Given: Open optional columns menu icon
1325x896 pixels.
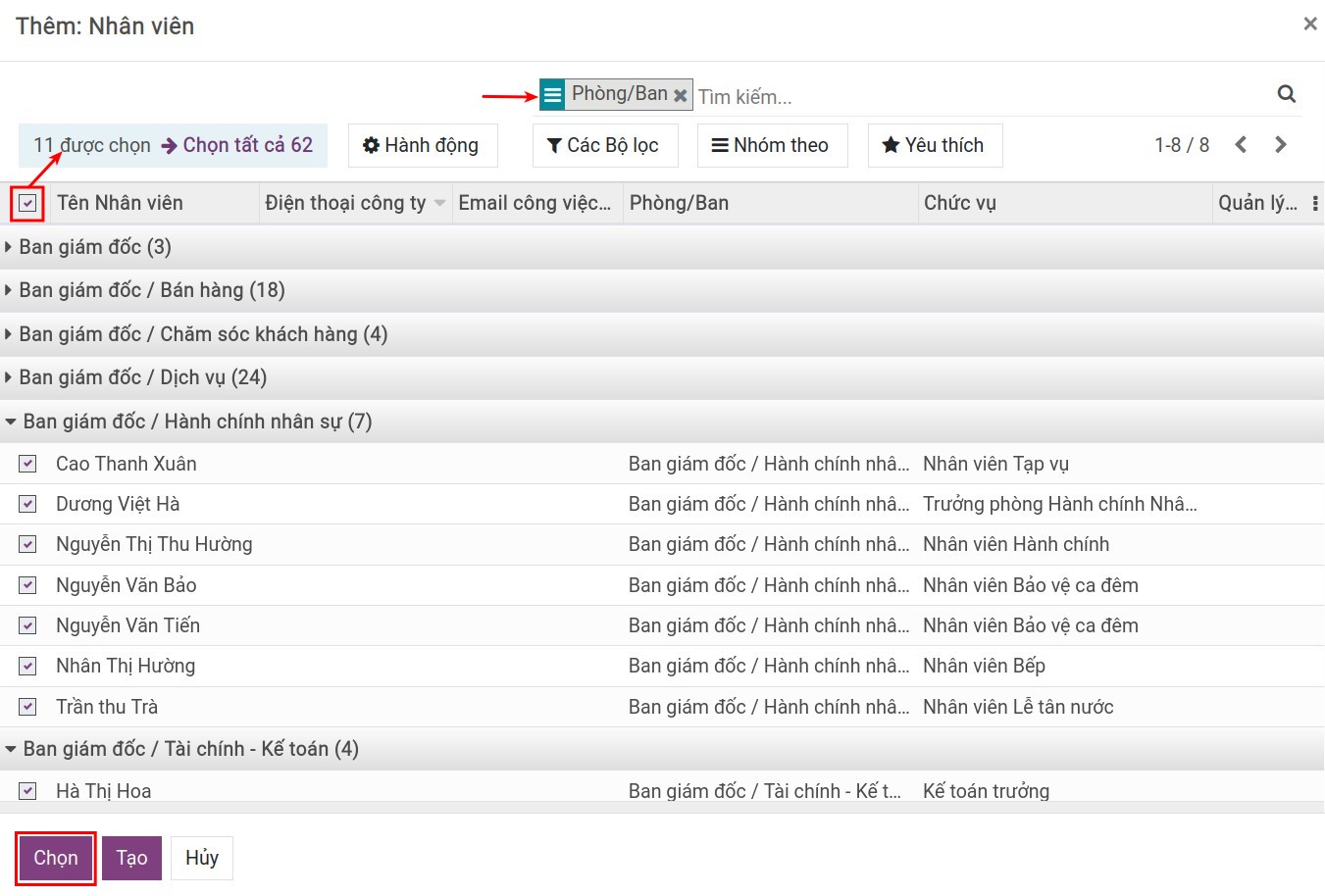Looking at the screenshot, I should (x=1314, y=204).
